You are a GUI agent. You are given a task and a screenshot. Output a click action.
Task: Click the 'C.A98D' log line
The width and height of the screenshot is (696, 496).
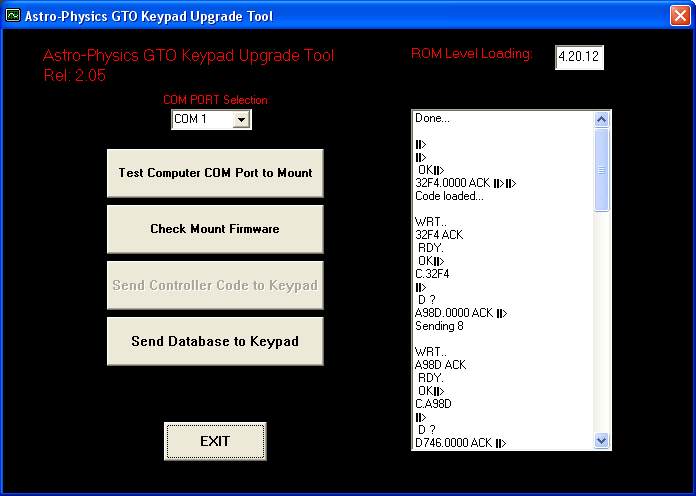click(433, 404)
